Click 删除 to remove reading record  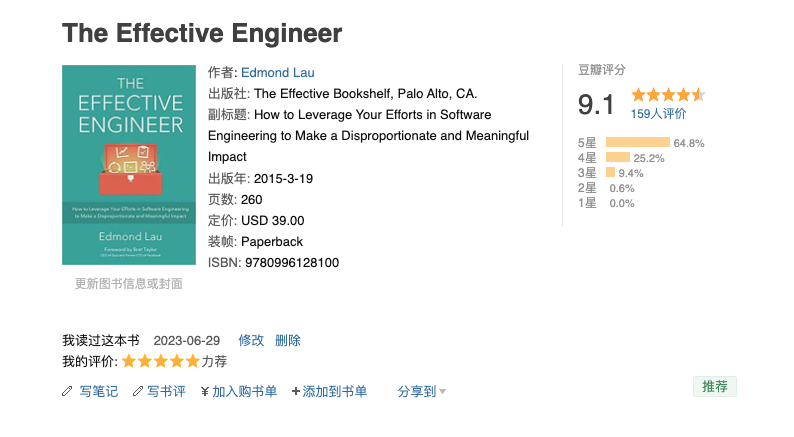pos(288,340)
